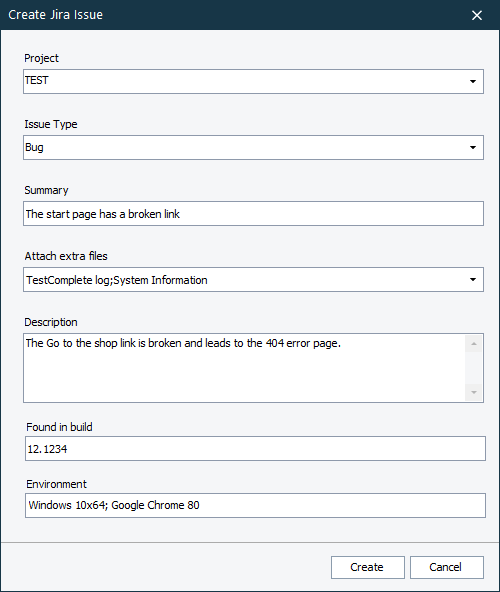Screen dimensions: 500x592
Task: Click the Summary label
Action: [46, 190]
